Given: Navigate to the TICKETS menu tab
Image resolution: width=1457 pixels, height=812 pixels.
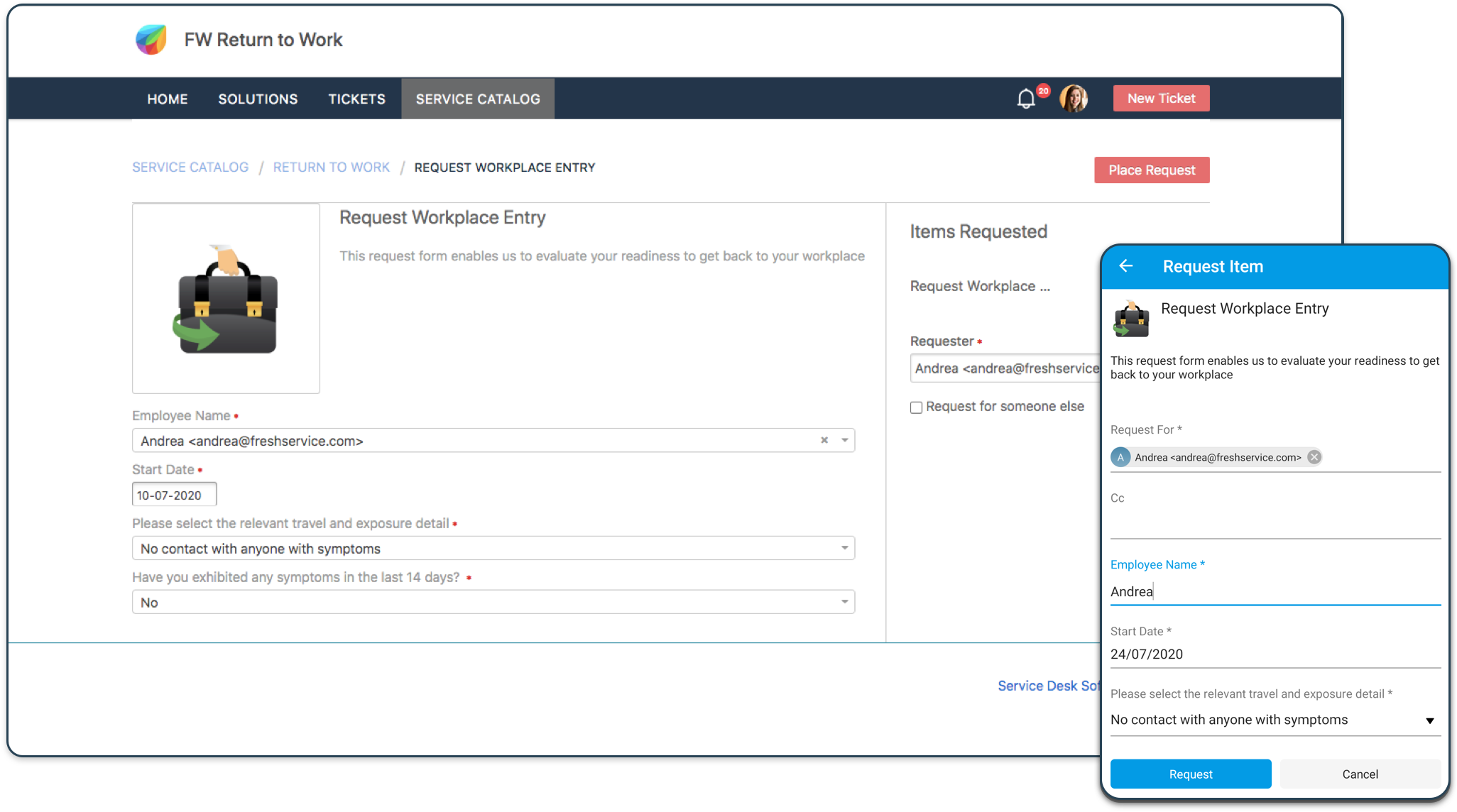Looking at the screenshot, I should coord(356,98).
